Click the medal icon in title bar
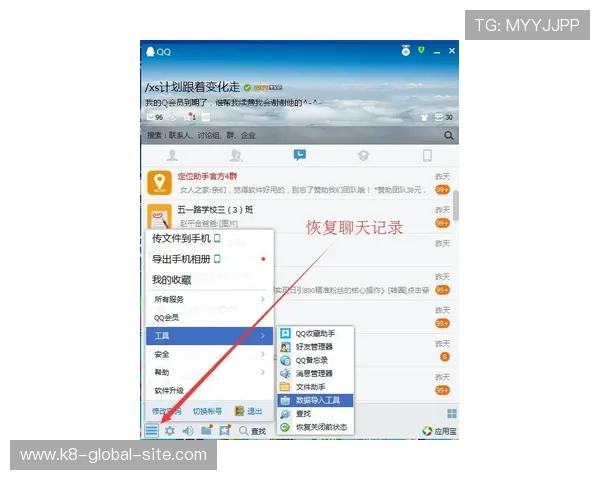600x480 pixels. pos(406,50)
